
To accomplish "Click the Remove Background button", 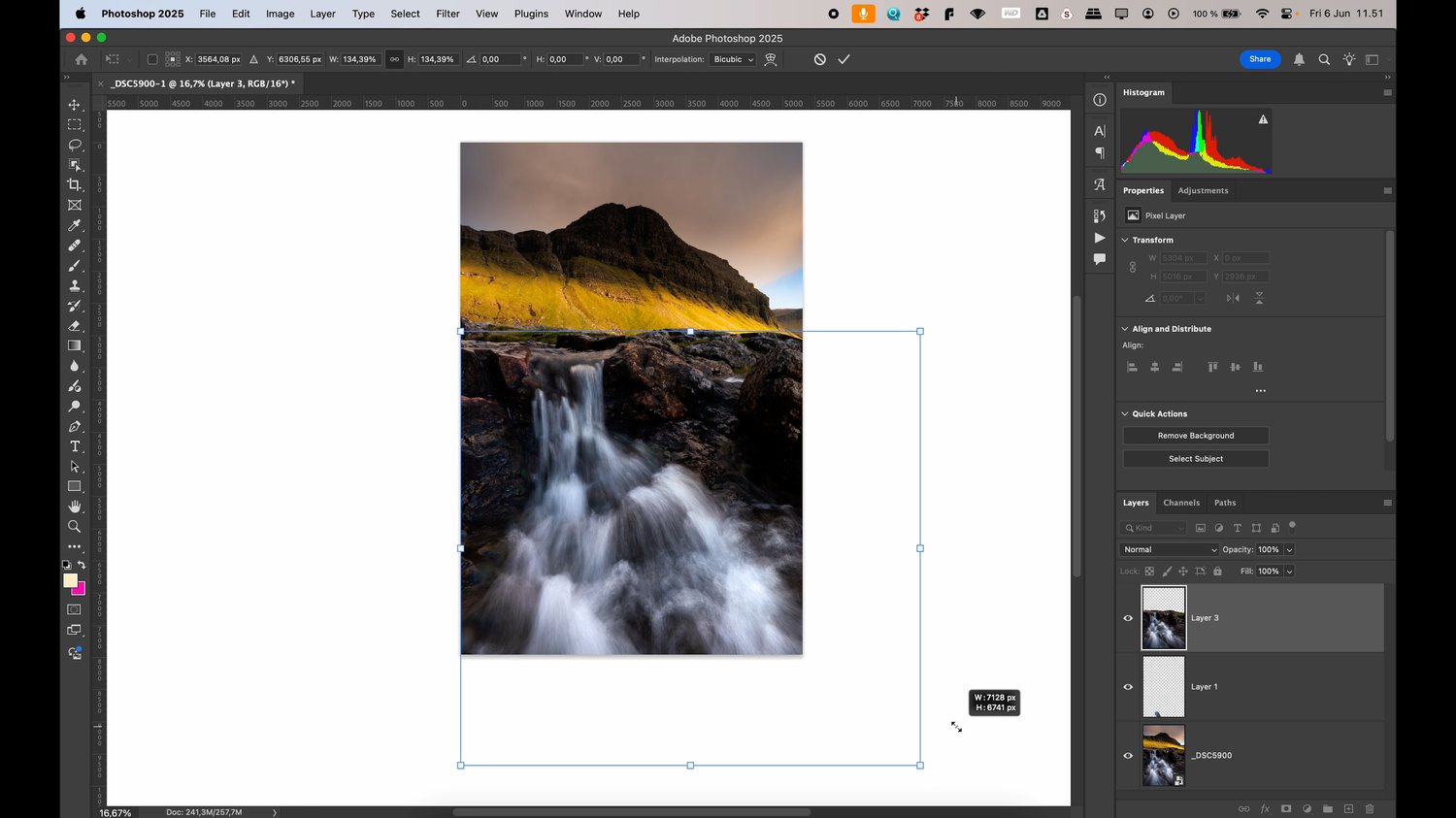I will 1195,436.
